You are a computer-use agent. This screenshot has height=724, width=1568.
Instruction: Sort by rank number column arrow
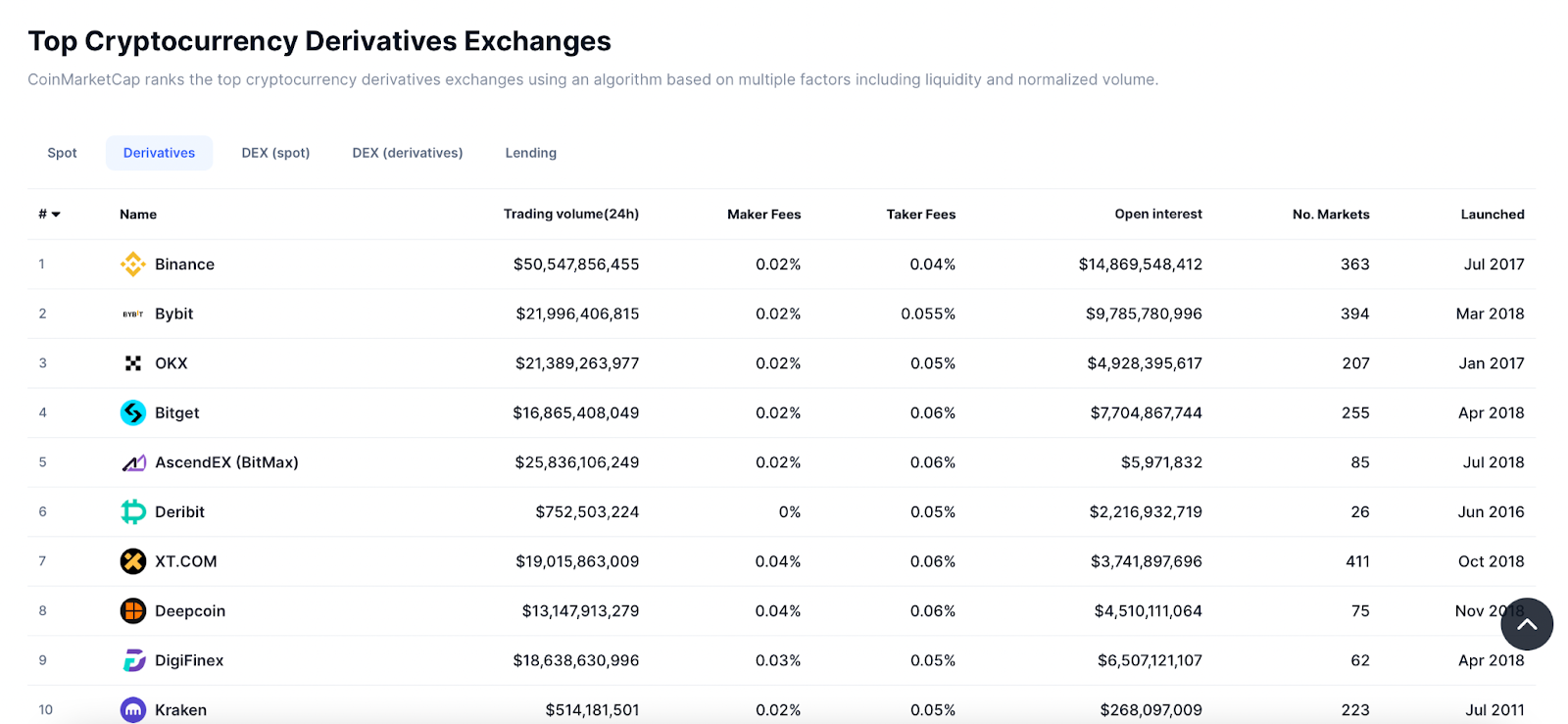[56, 215]
